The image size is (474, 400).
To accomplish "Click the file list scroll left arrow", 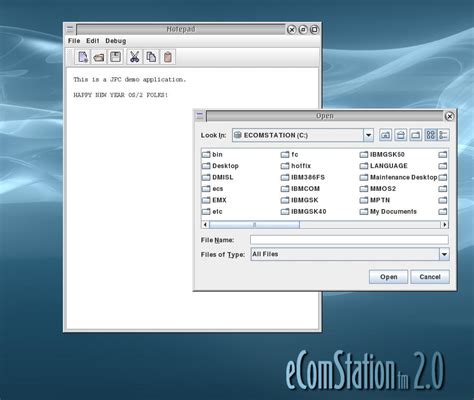I will pos(205,225).
